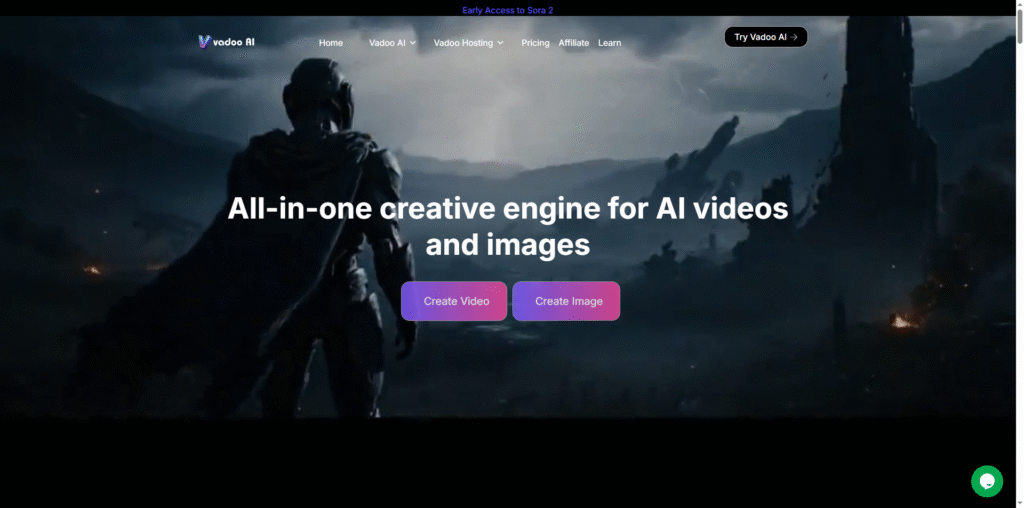
Task: Open the Learn nav link
Action: tap(609, 43)
